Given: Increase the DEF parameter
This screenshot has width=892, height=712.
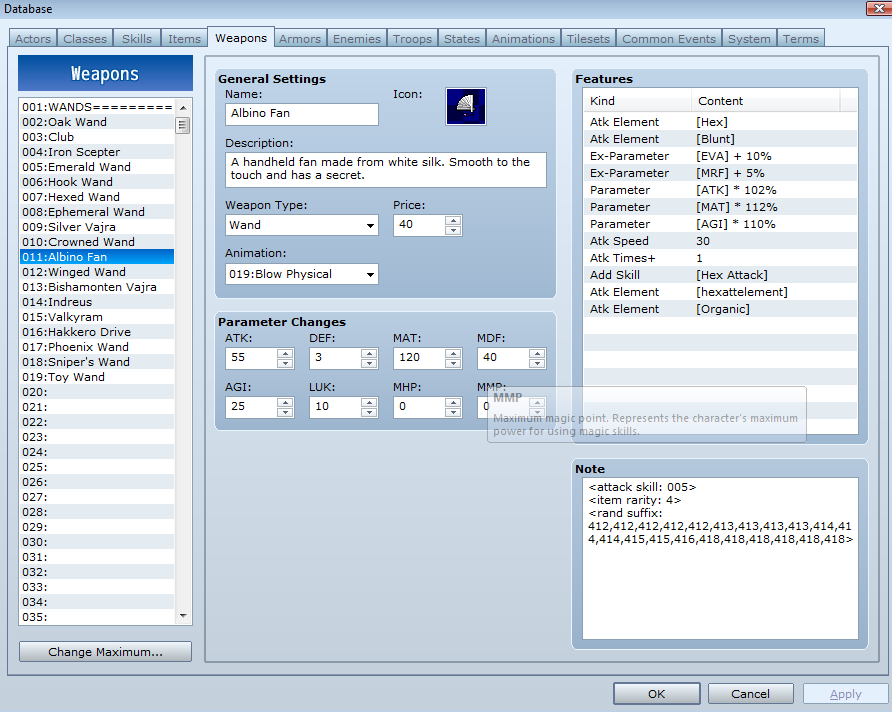Looking at the screenshot, I should point(369,354).
